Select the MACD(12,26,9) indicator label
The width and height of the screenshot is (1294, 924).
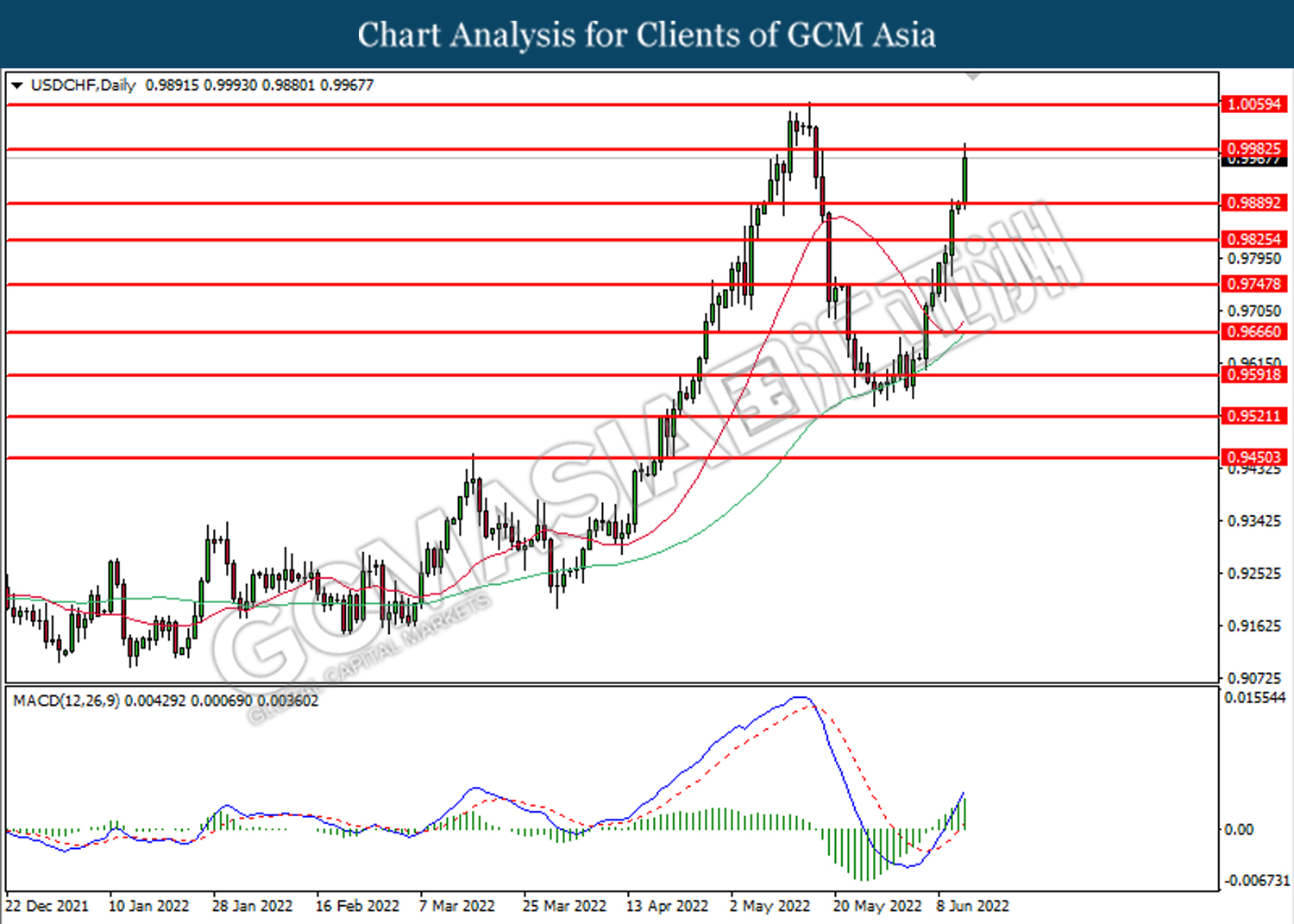coord(66,701)
